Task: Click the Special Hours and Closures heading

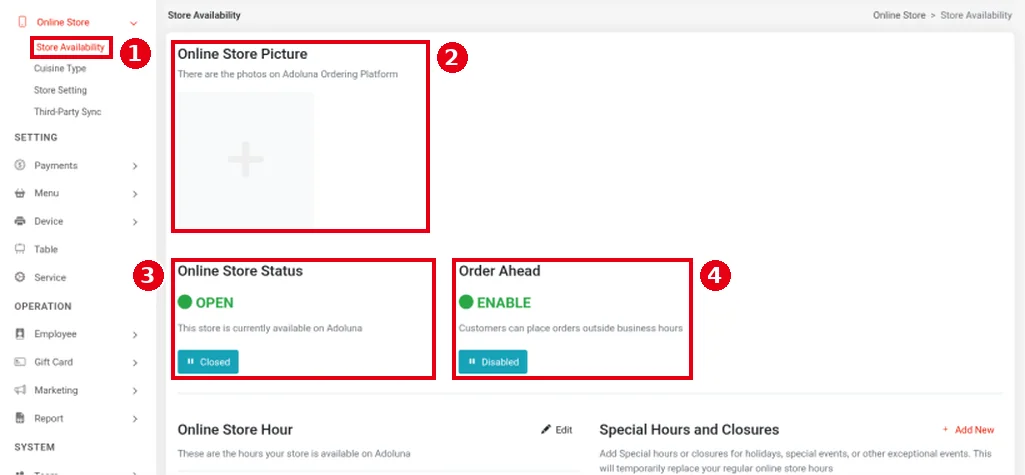Action: (x=689, y=429)
